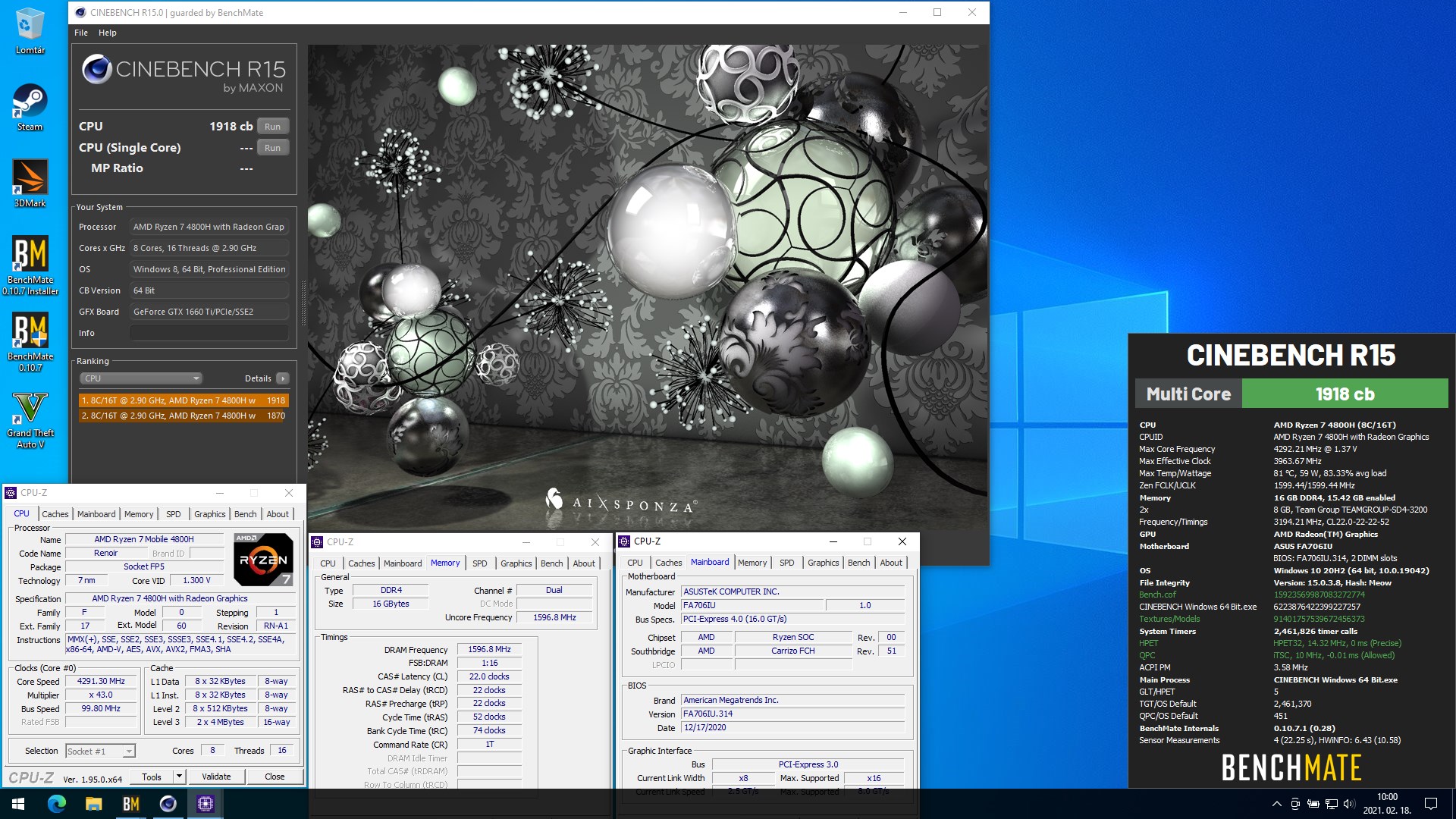
Task: Click the Cinebench R15 logo icon
Action: click(97, 69)
